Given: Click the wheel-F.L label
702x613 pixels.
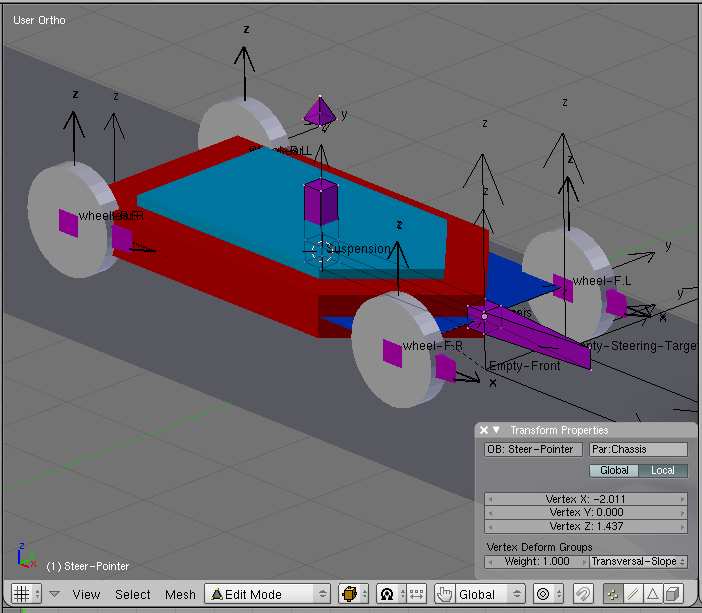Looking at the screenshot, I should [602, 281].
